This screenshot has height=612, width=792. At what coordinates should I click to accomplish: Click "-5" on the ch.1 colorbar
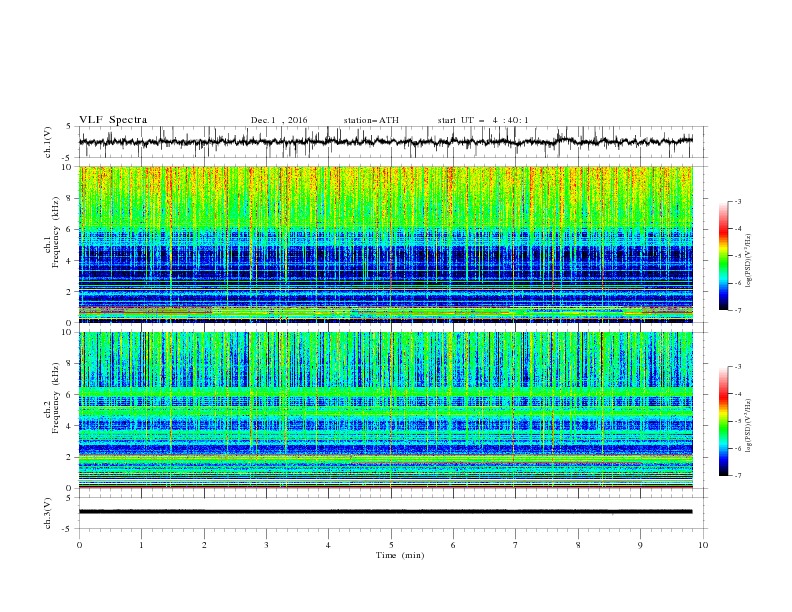pyautogui.click(x=737, y=256)
